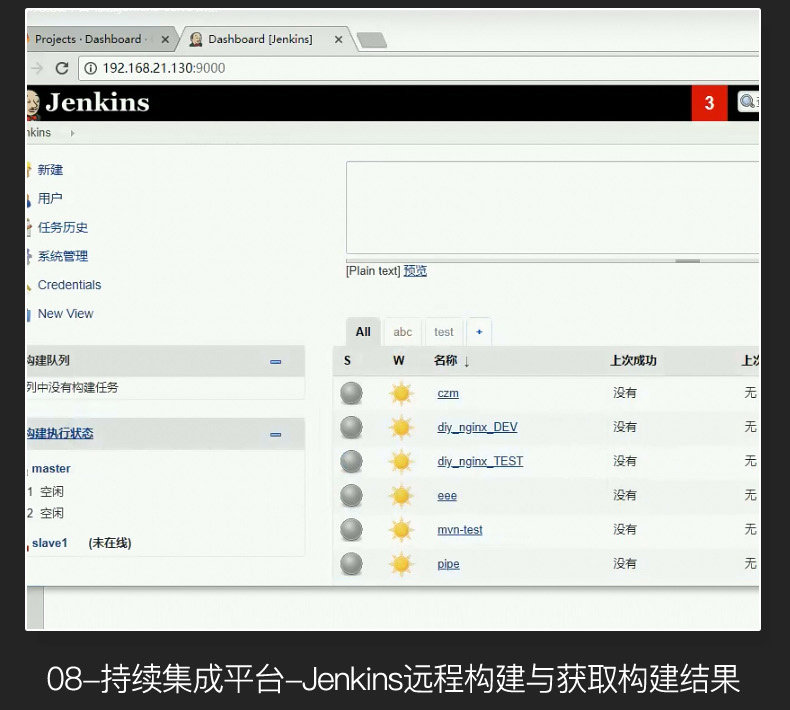This screenshot has width=790, height=710.
Task: Click the sunny weather icon for diy_nginx_TEST
Action: (x=401, y=462)
